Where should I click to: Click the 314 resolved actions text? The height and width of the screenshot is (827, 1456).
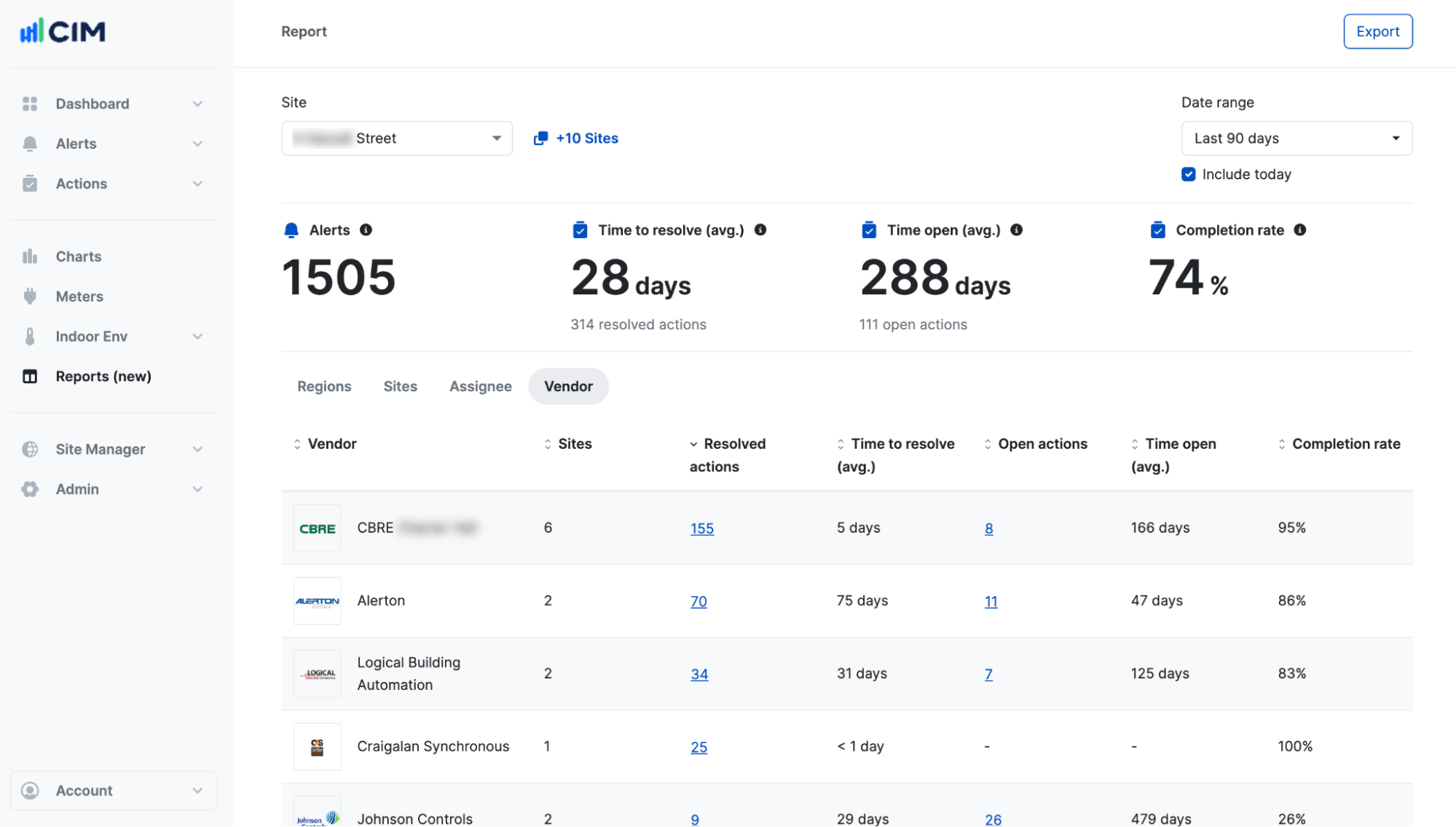[x=639, y=324]
